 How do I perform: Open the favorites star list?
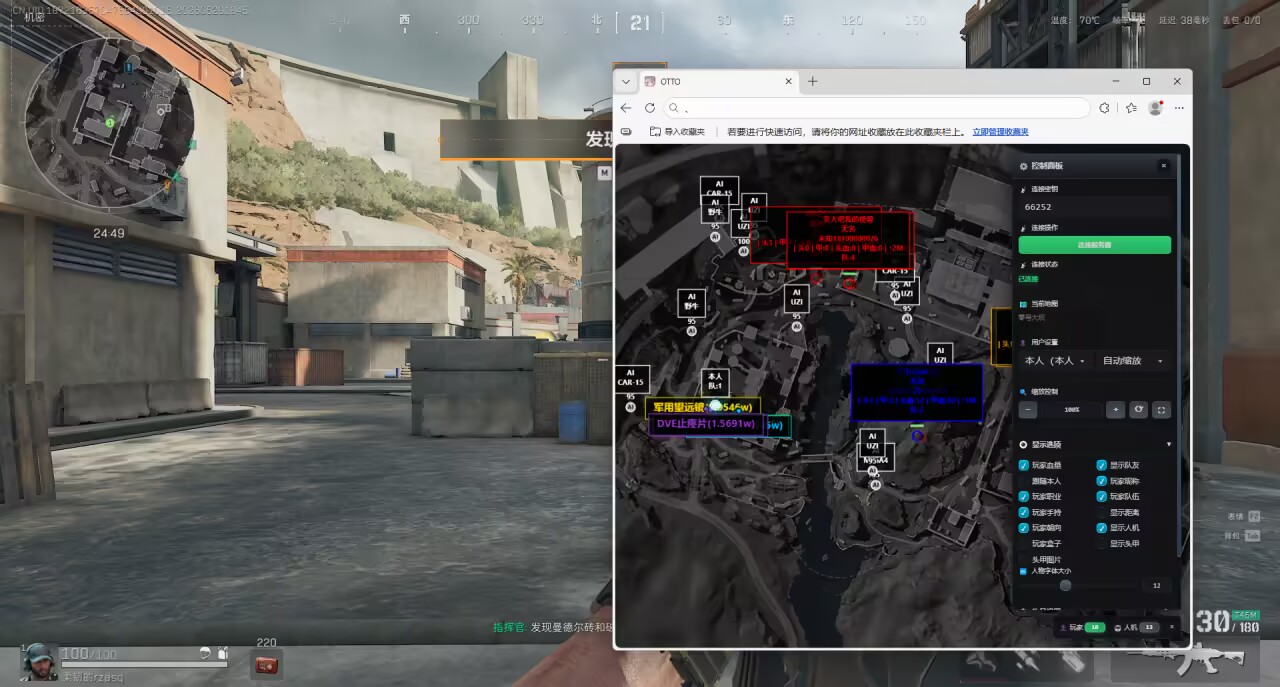1131,108
